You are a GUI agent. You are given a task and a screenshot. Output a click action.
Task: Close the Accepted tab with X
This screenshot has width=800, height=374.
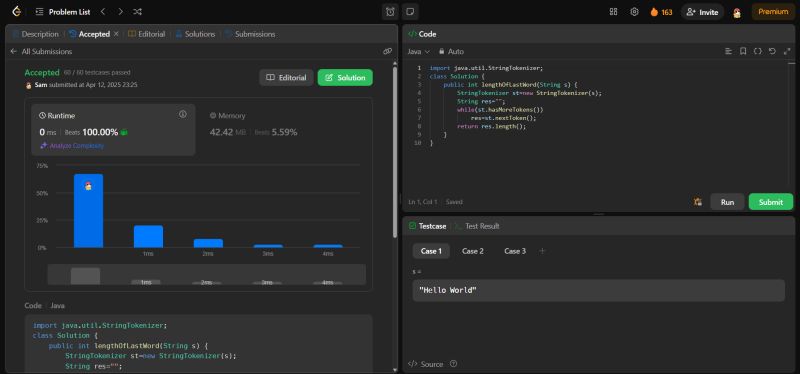[116, 34]
